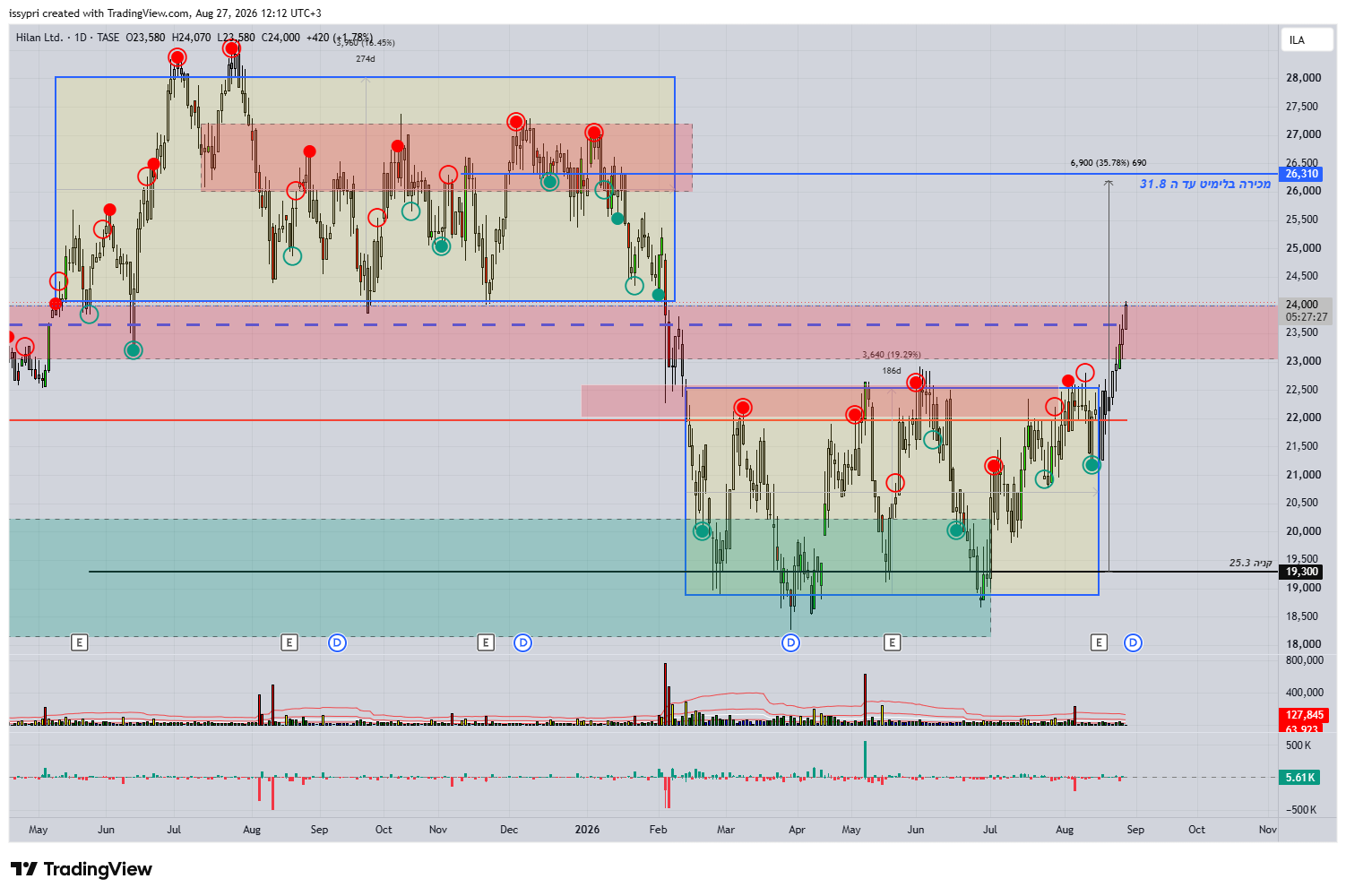Click the Mar label on the time axis
Image resolution: width=1346 pixels, height=896 pixels.
click(x=726, y=830)
